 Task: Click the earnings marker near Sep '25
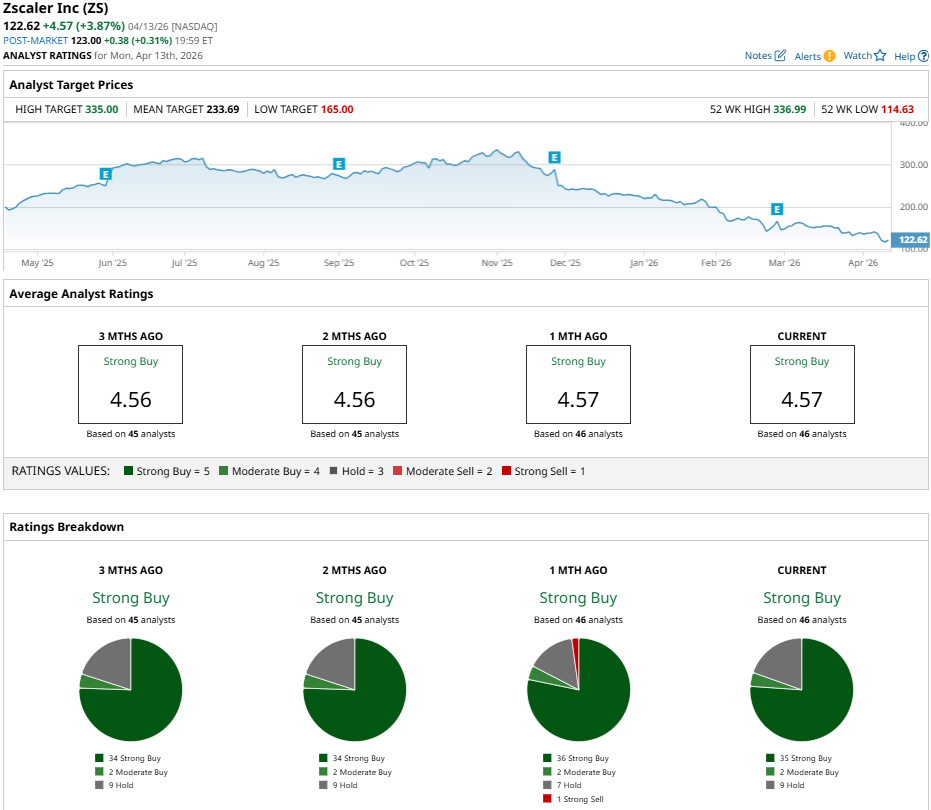339,163
